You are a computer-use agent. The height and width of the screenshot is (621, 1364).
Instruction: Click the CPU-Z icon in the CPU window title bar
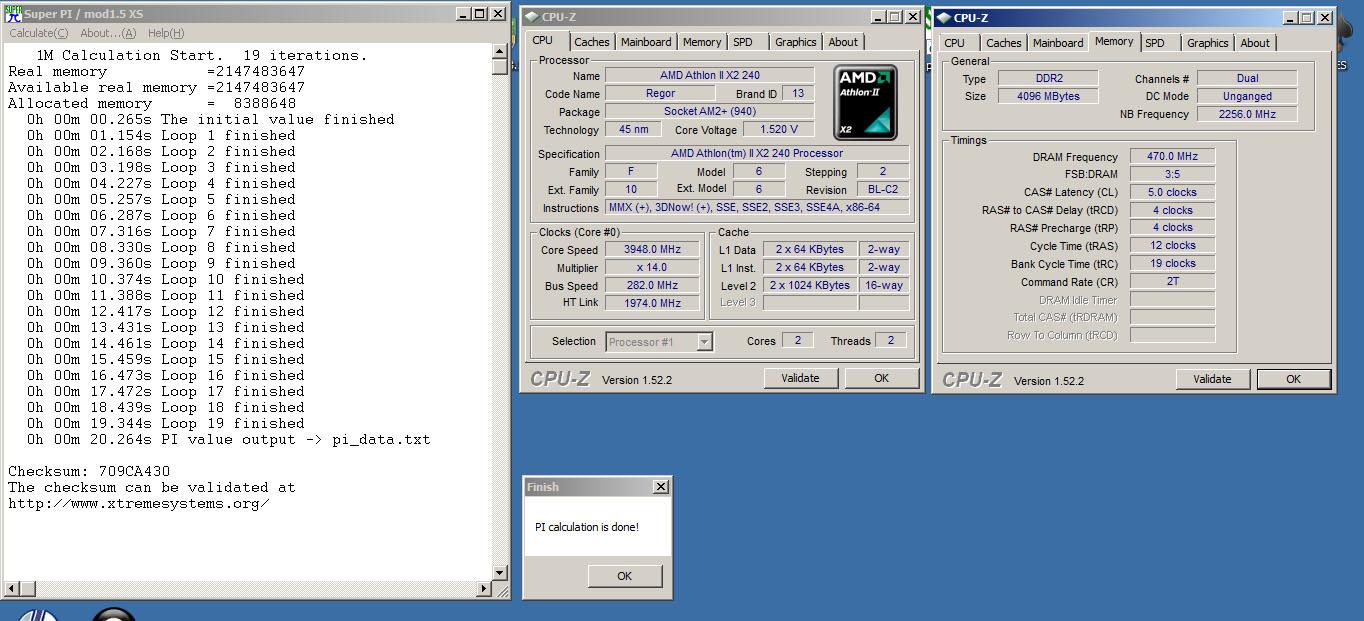click(x=532, y=17)
